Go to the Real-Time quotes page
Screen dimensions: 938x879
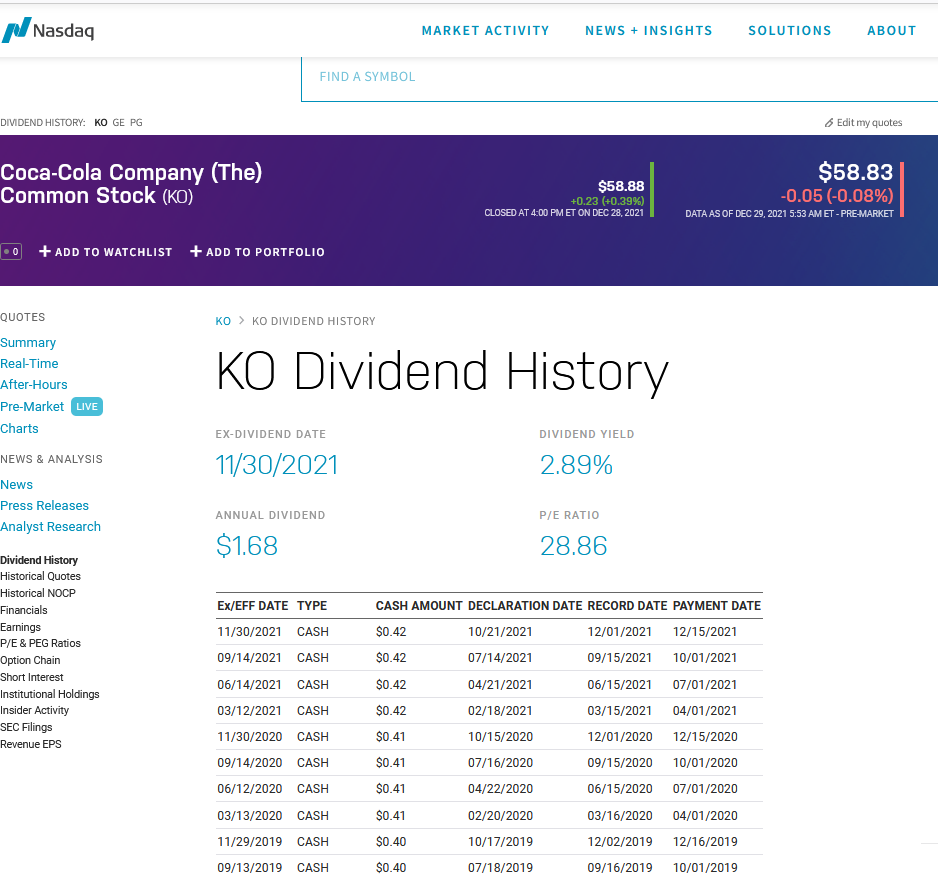tap(29, 364)
